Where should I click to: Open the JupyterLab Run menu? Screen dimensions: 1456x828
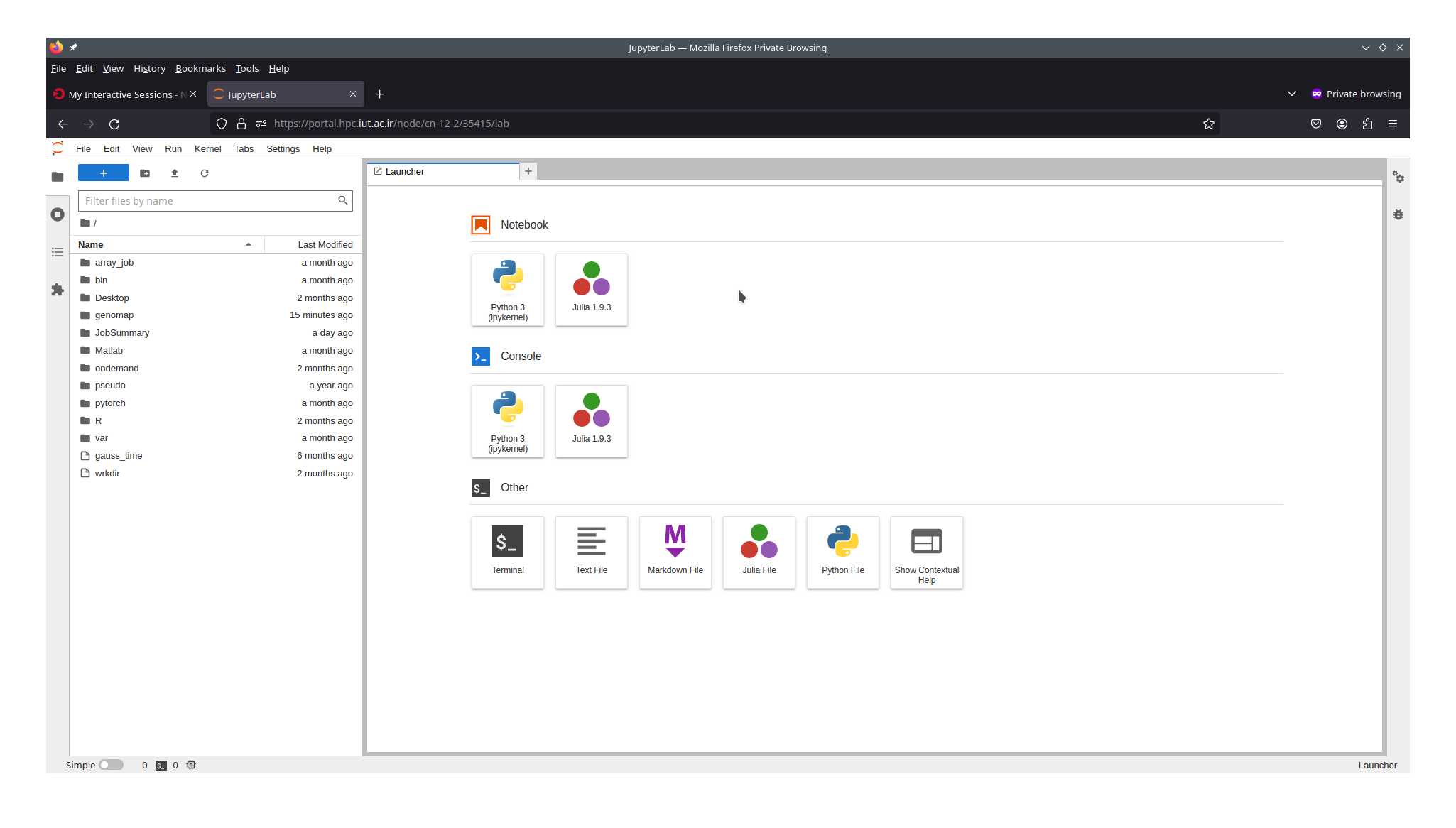173,149
